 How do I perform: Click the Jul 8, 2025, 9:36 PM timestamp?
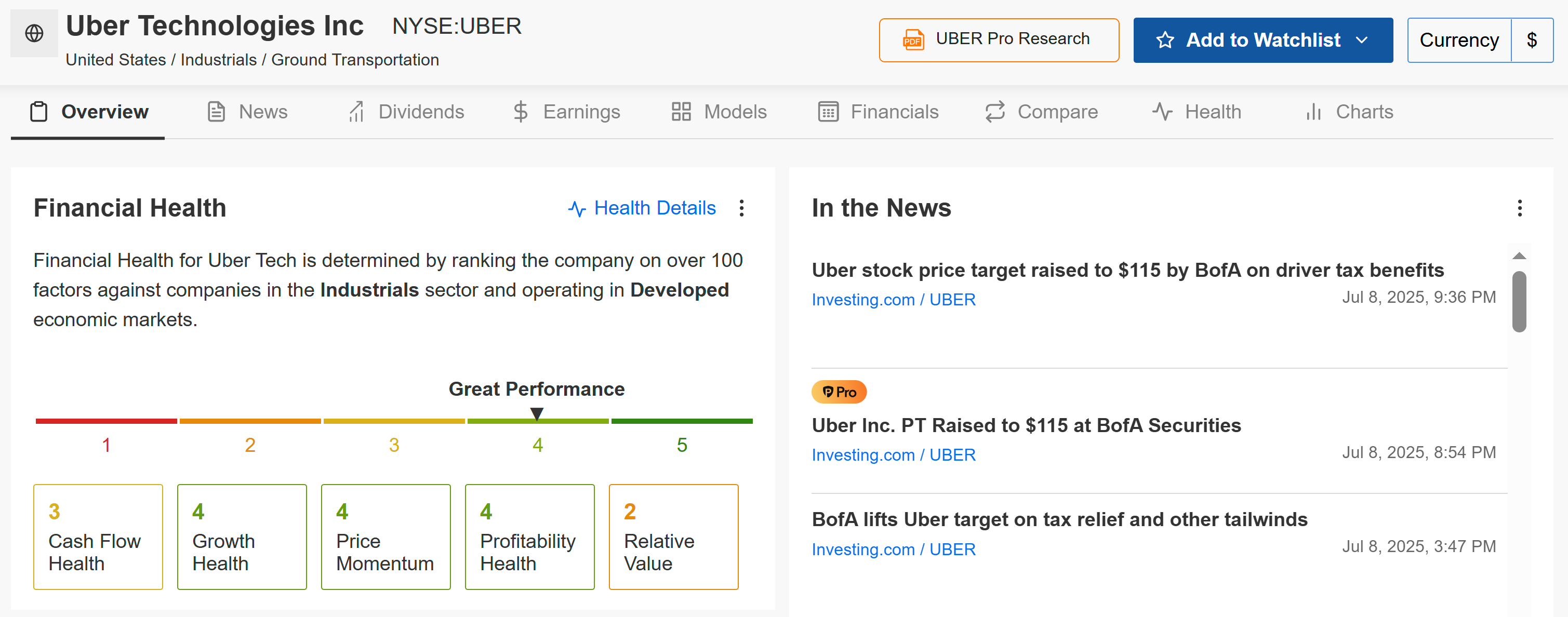coord(1419,297)
